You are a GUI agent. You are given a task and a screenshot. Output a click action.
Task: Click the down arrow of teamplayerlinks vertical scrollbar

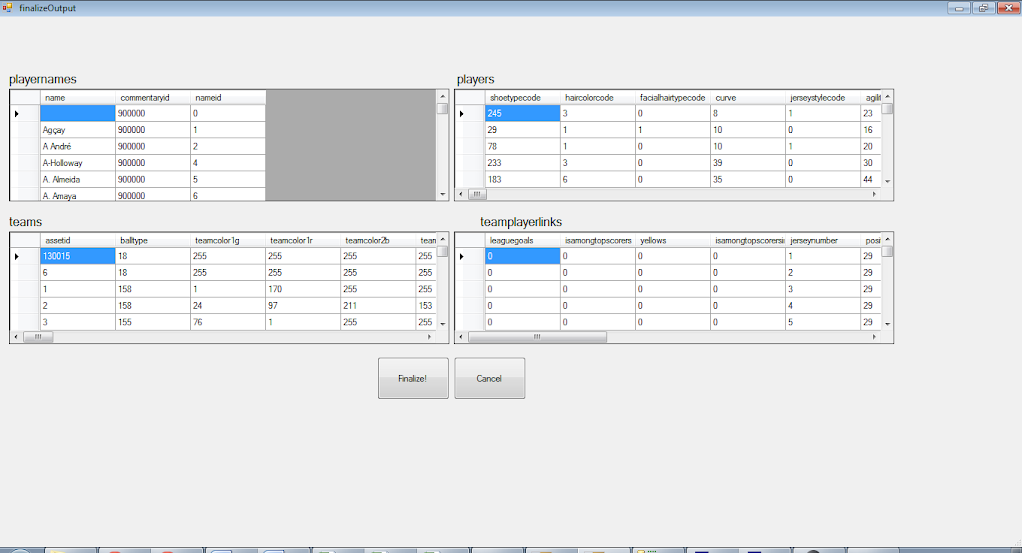(x=887, y=324)
